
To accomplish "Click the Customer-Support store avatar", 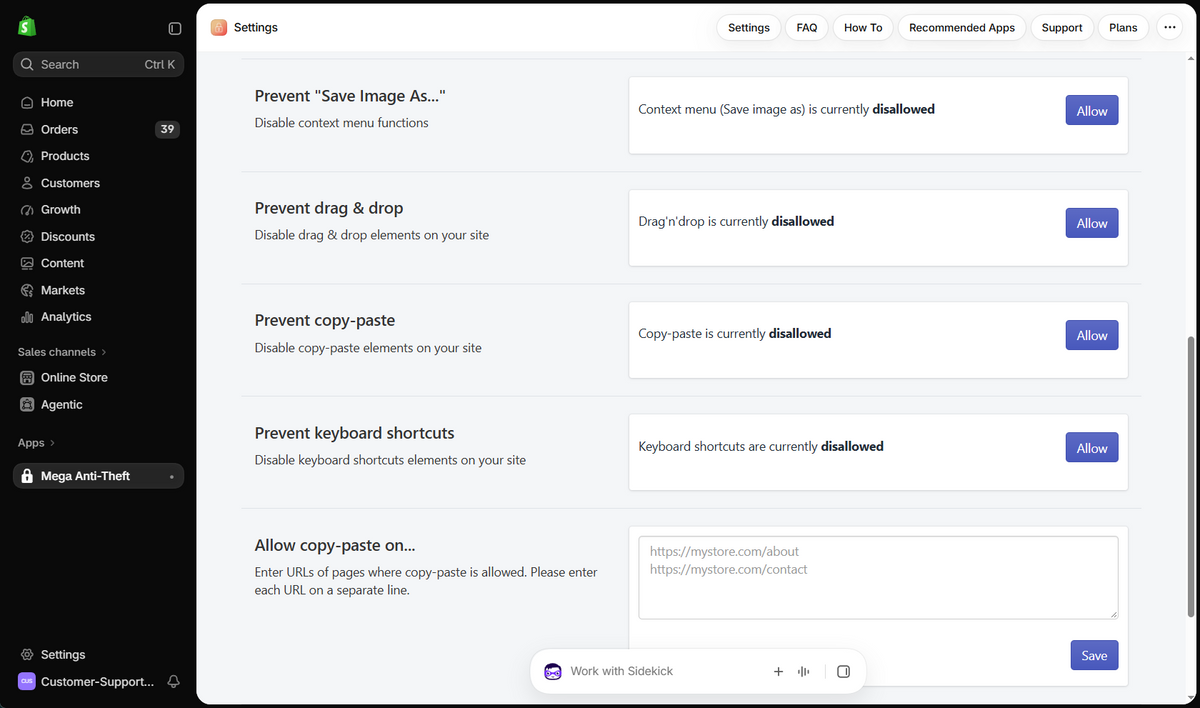I will tap(26, 681).
